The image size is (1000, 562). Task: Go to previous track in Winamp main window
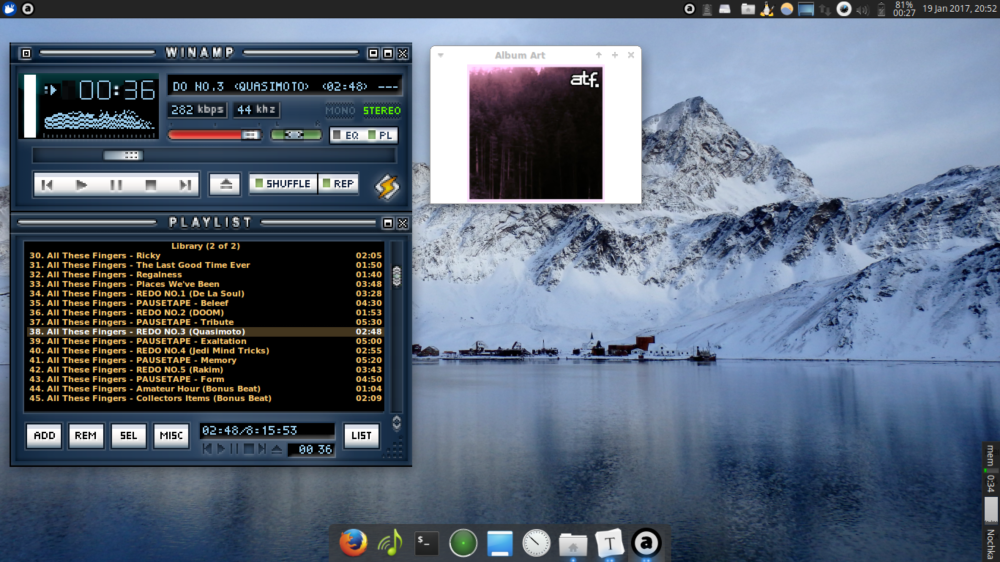47,185
